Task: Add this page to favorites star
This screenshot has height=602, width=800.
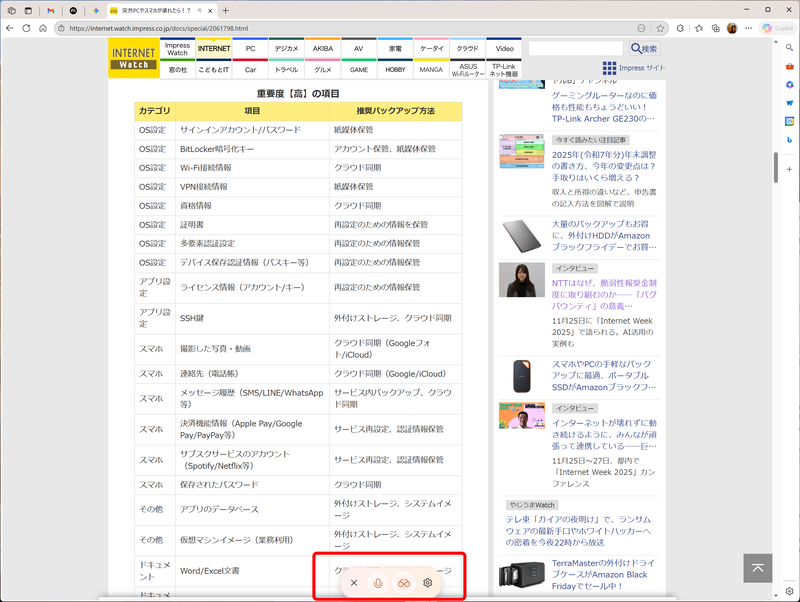Action: pos(660,28)
